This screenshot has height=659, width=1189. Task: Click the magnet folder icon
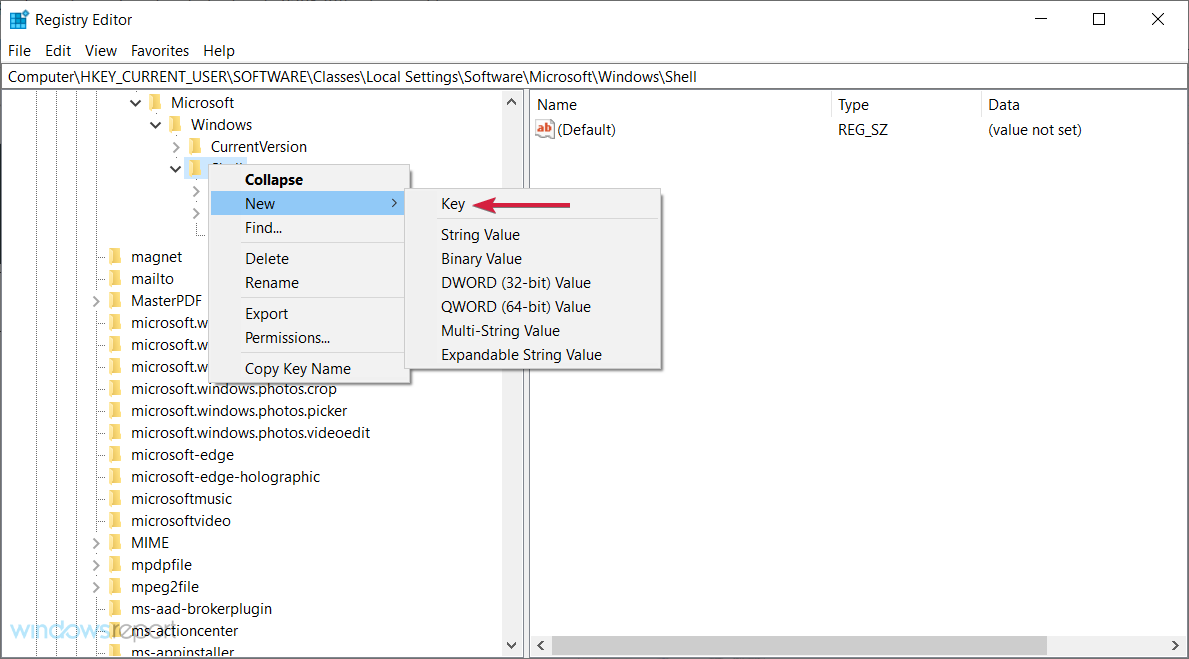click(116, 256)
